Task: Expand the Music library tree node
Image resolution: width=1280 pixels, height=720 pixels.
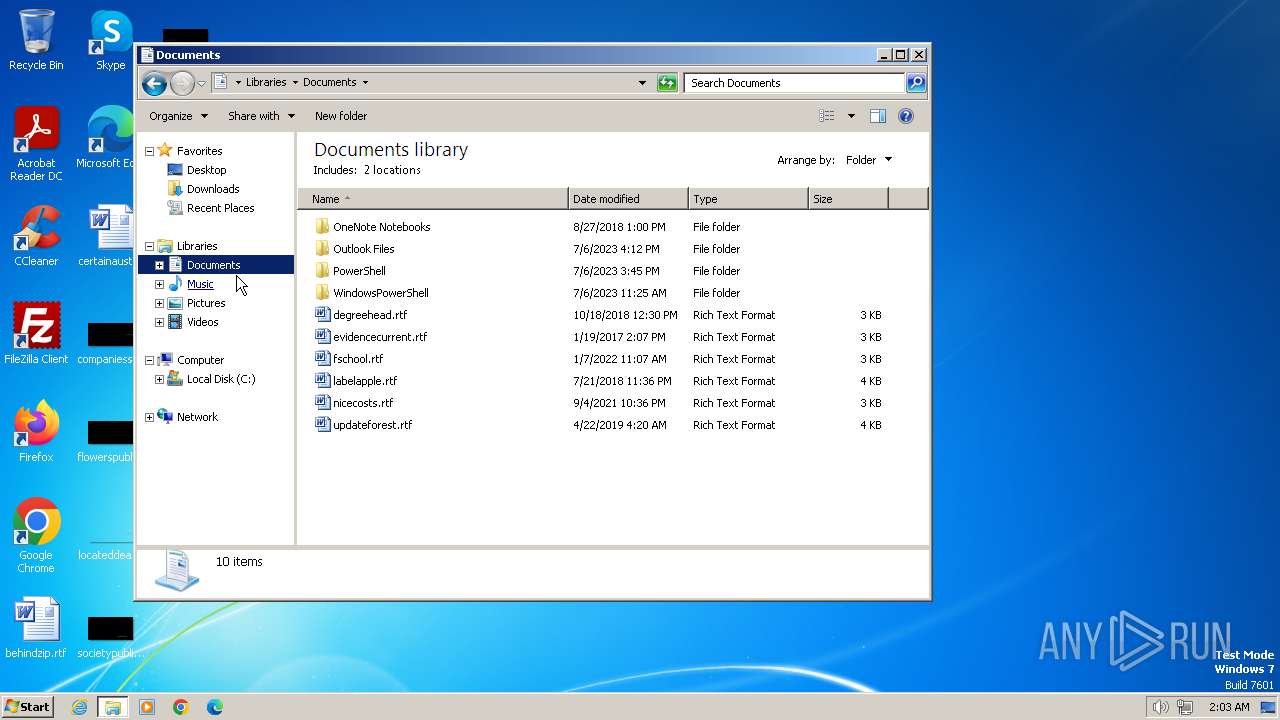Action: (x=159, y=284)
